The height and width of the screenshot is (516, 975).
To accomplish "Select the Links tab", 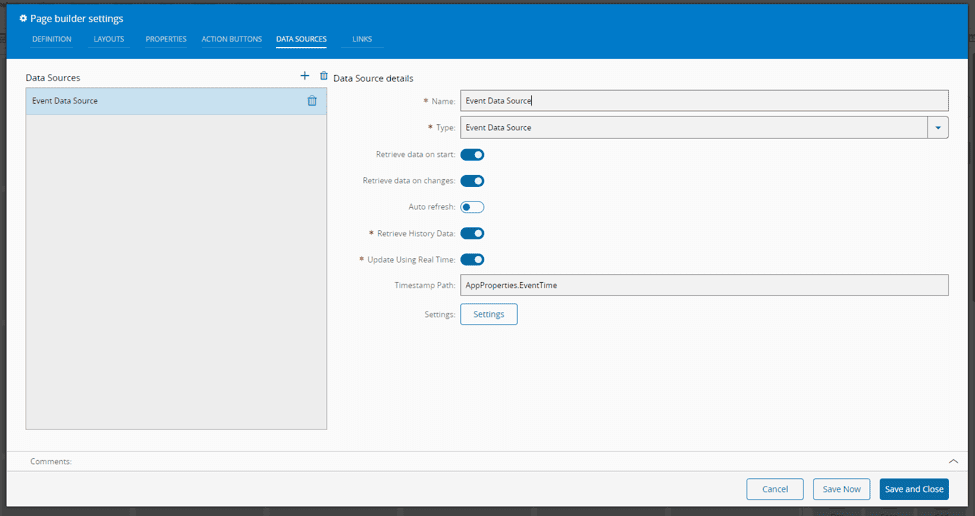I will 362,40.
